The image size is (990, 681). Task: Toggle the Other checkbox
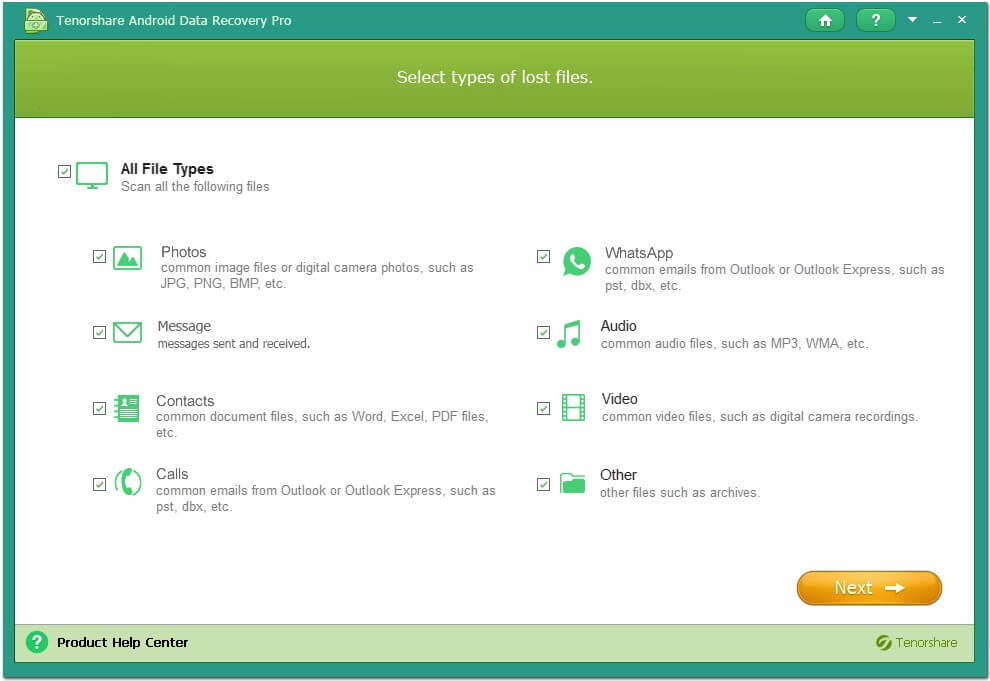click(544, 484)
